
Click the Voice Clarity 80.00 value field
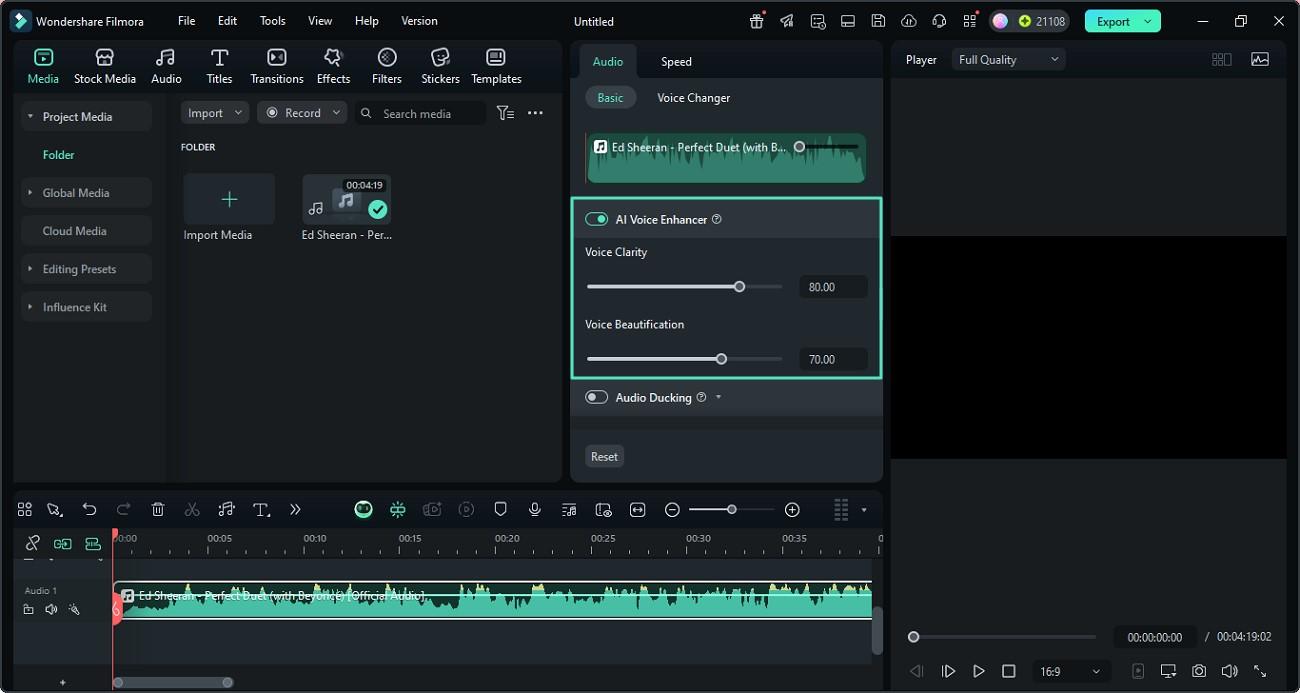point(833,287)
